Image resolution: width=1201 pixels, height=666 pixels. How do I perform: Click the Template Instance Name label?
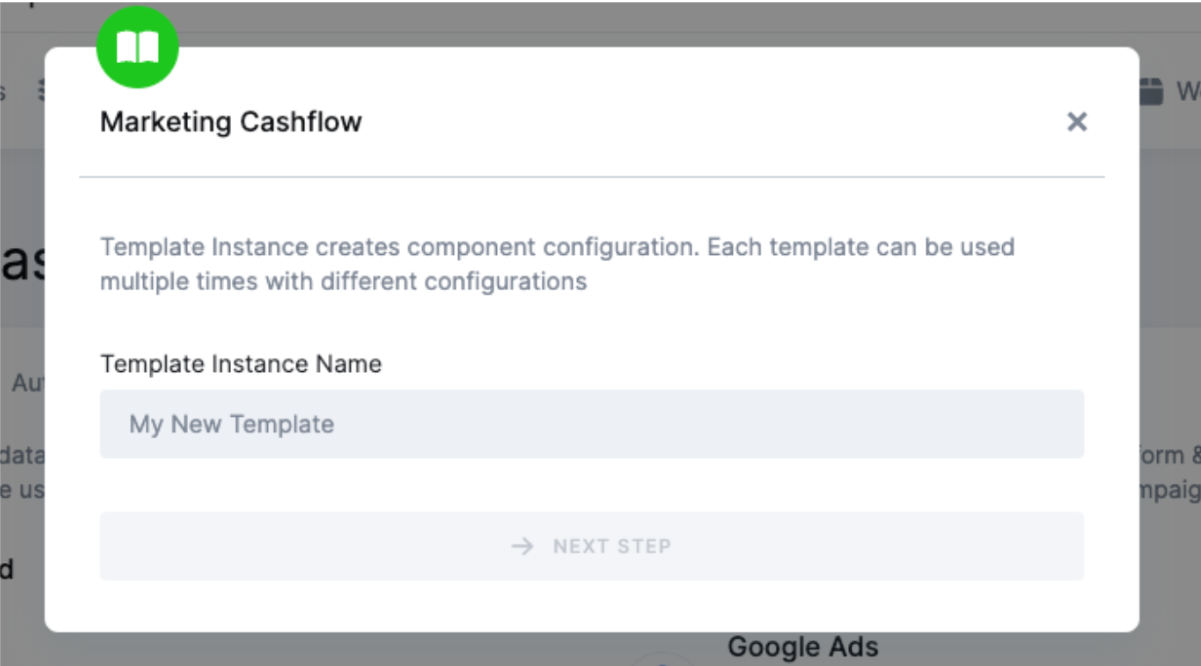pos(240,364)
